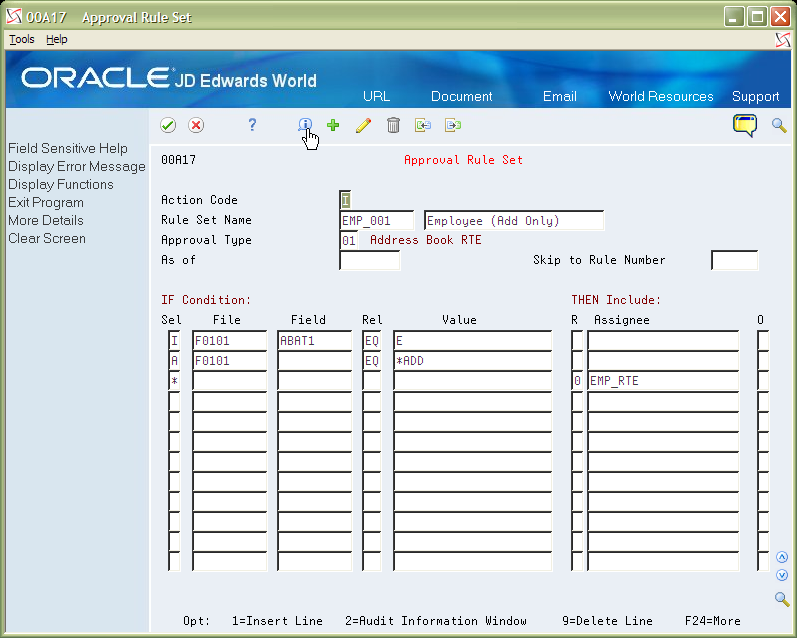Click the Value field containing *ADD
Screen dimensions: 797x638
(x=473, y=361)
